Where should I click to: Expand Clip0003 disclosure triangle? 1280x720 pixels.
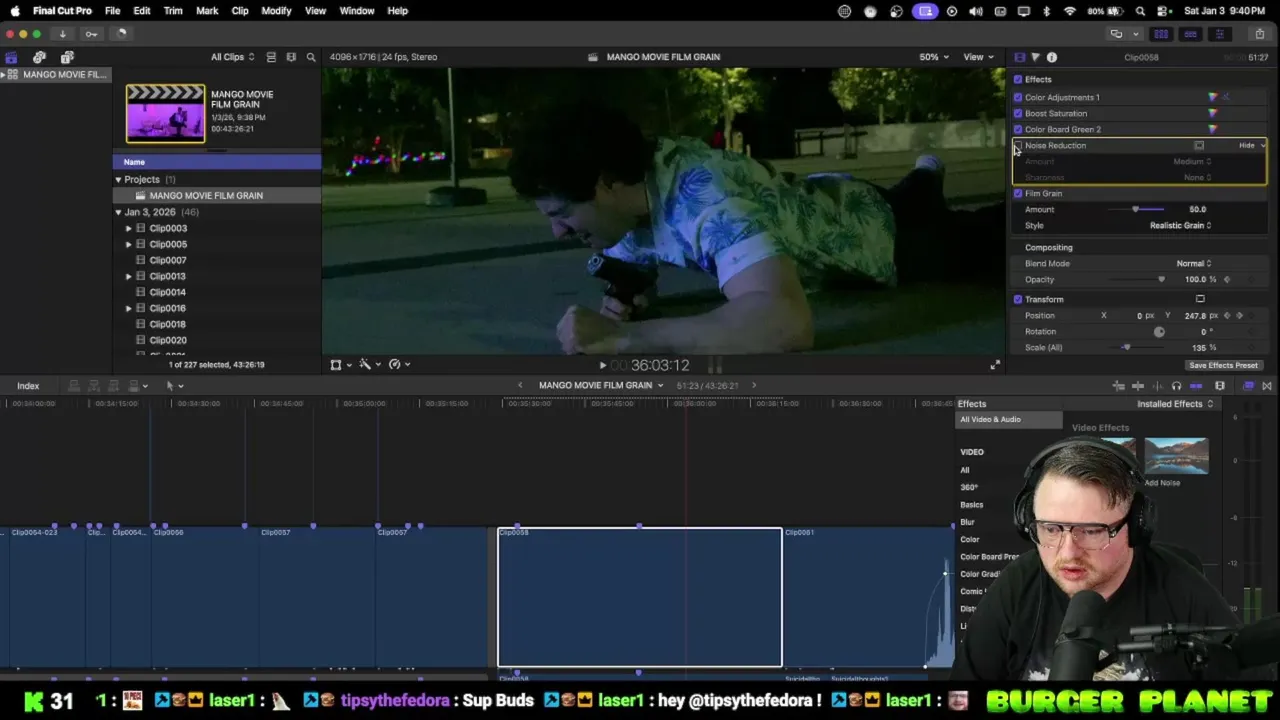point(128,228)
